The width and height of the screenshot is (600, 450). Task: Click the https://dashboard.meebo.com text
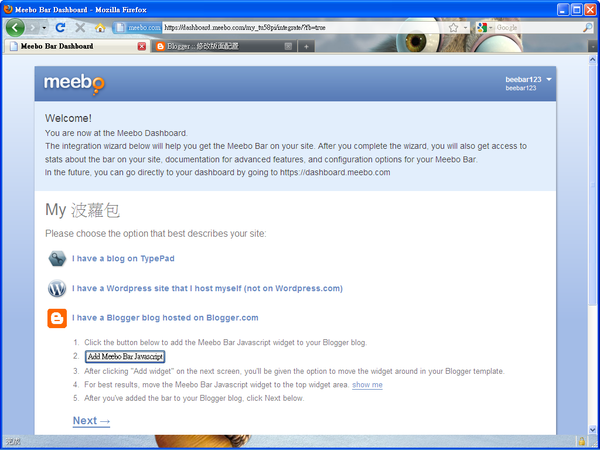point(335,173)
